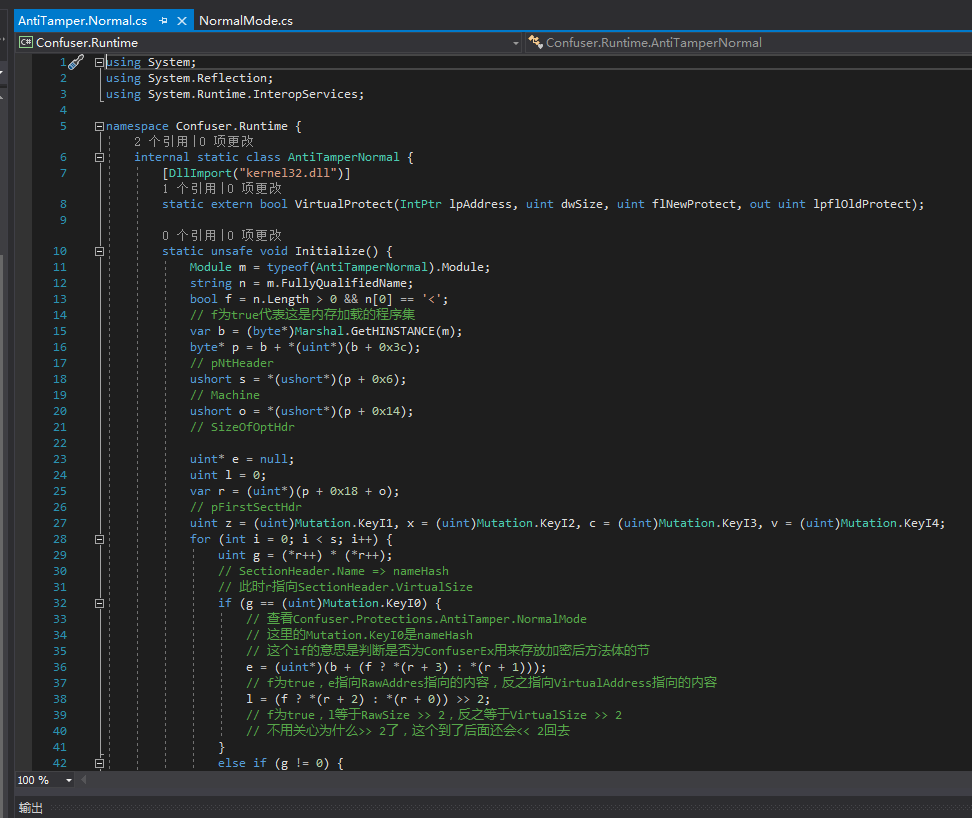Open the 输出 output panel
This screenshot has width=972, height=818.
pos(31,808)
